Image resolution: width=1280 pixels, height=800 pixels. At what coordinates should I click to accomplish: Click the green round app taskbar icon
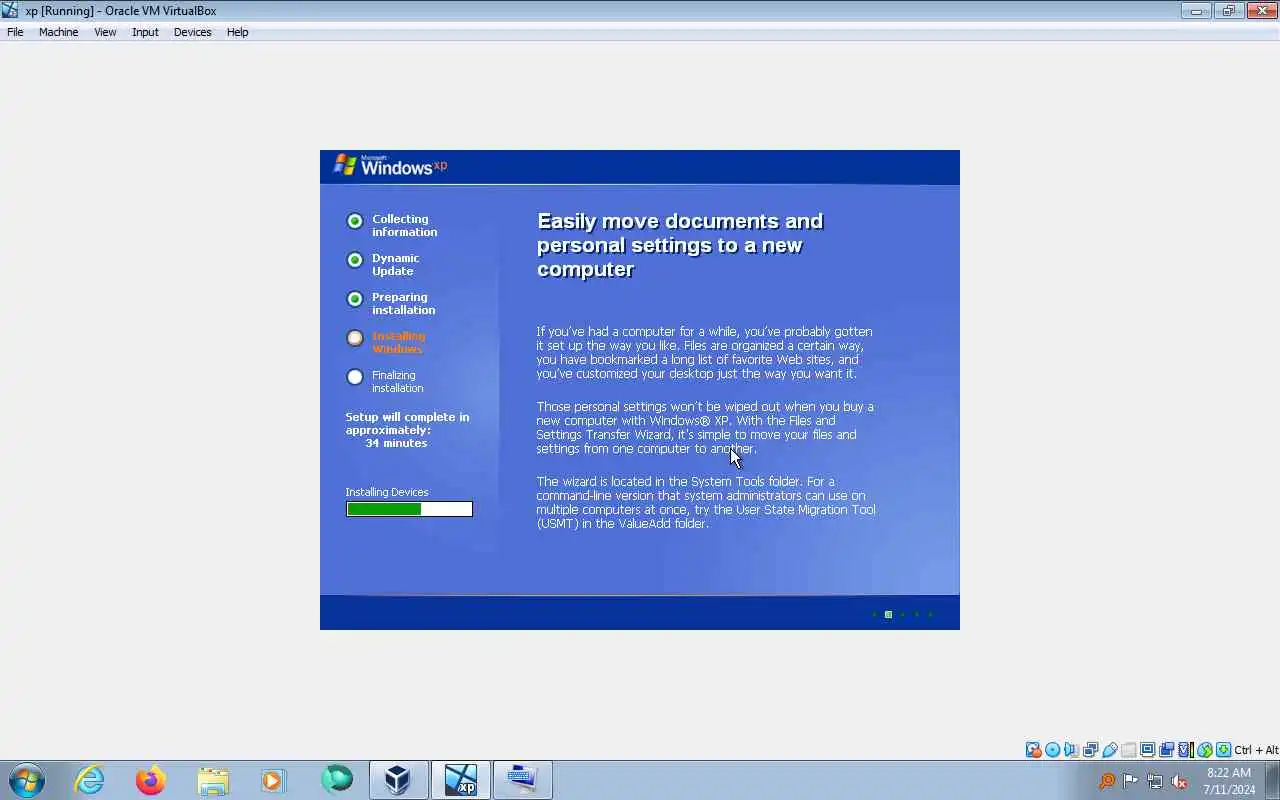click(x=336, y=779)
